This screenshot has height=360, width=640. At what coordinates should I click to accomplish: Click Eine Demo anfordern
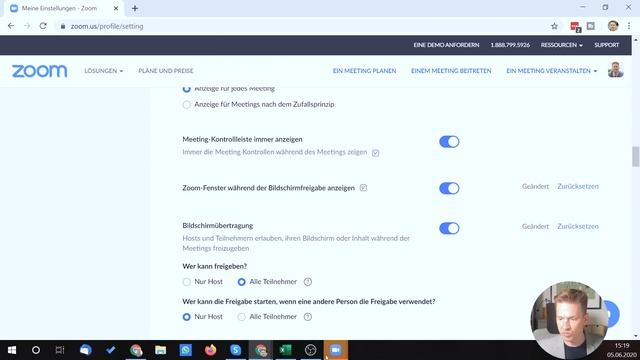point(446,45)
